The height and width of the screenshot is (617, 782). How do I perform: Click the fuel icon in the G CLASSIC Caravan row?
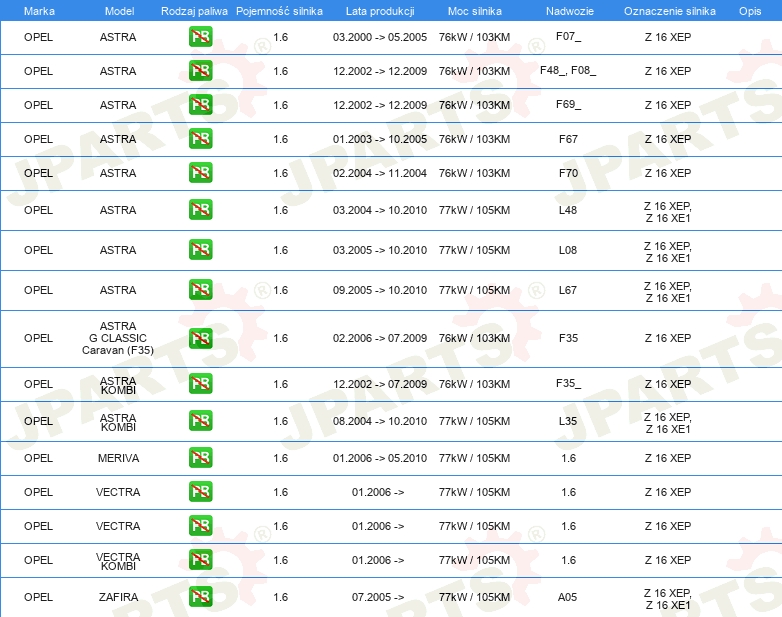pyautogui.click(x=200, y=338)
